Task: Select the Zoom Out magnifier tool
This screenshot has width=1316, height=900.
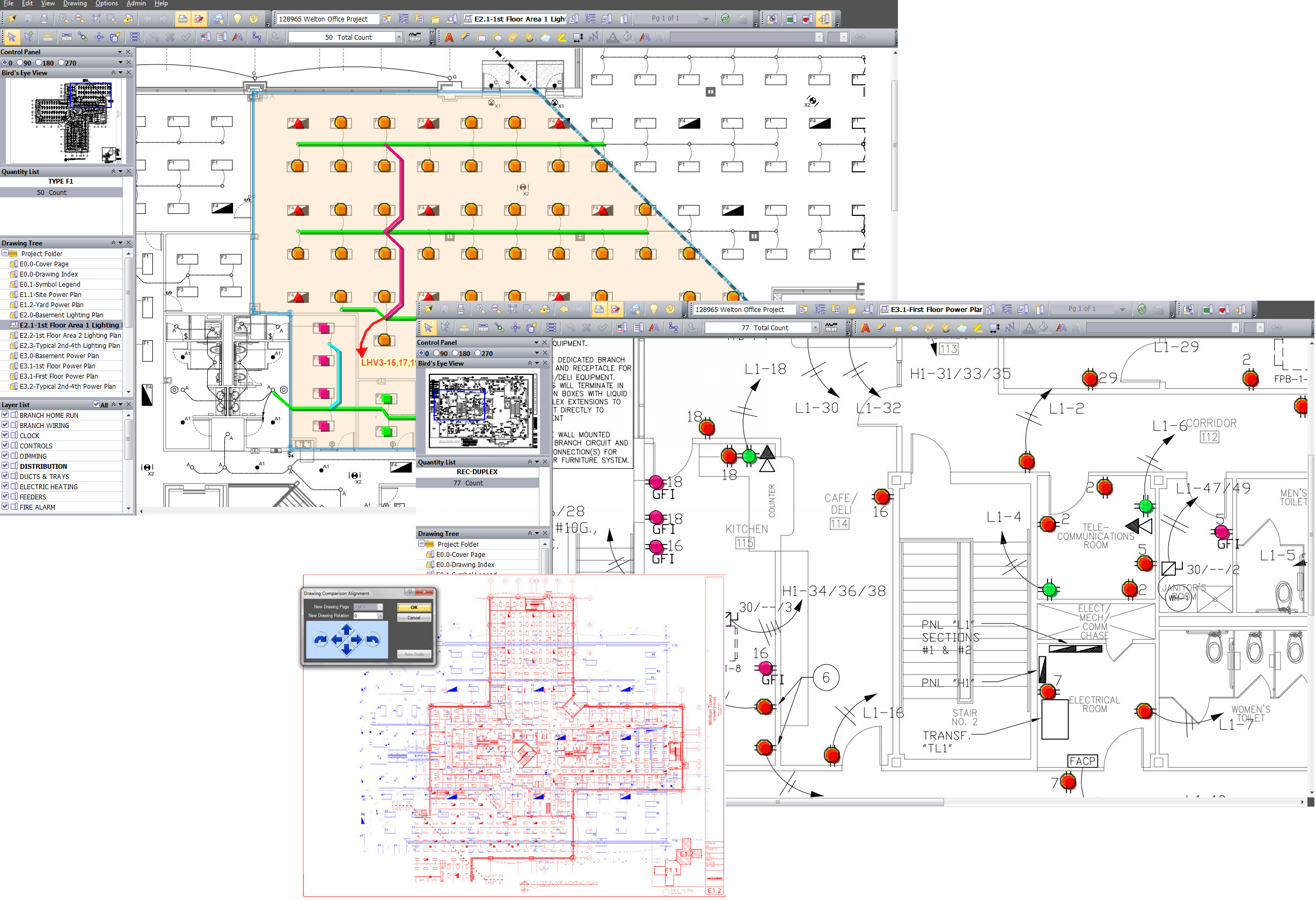Action: [79, 19]
